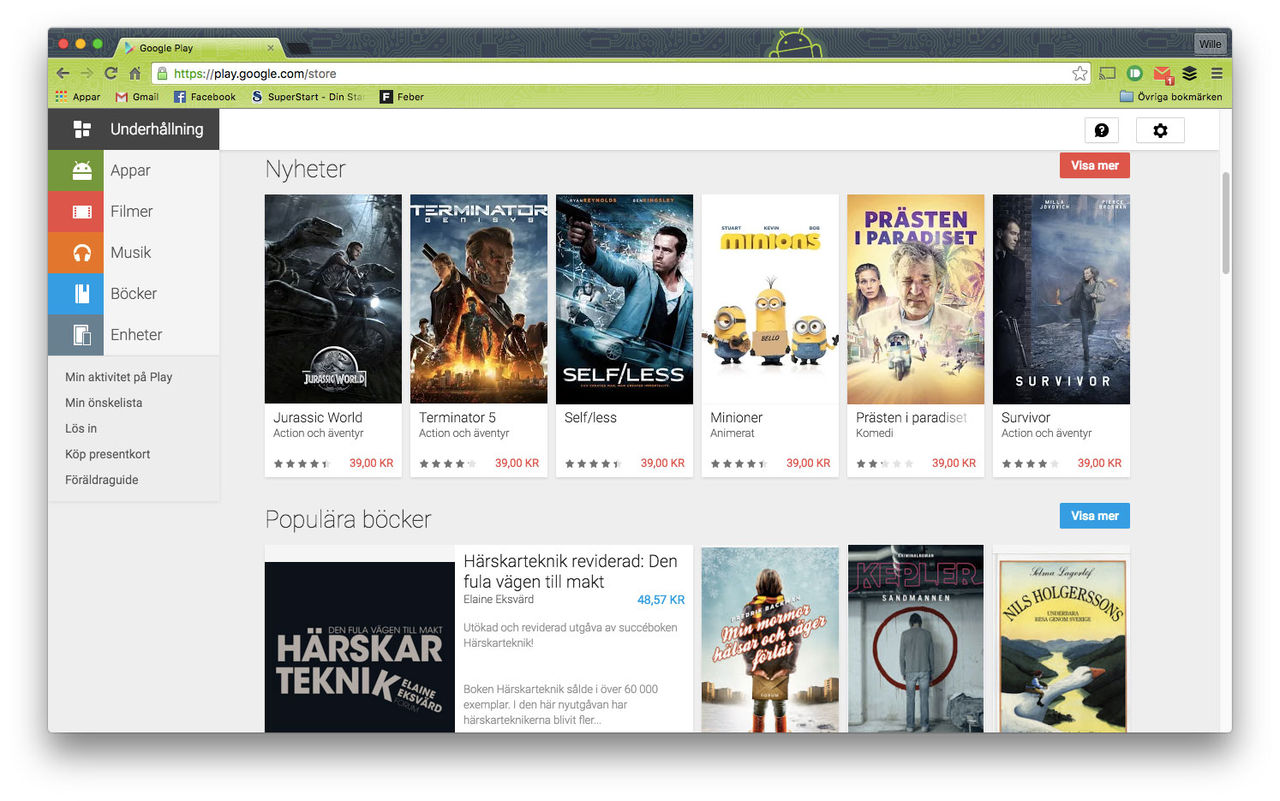The width and height of the screenshot is (1280, 801).
Task: Click Köp presentkort link
Action: click(108, 454)
